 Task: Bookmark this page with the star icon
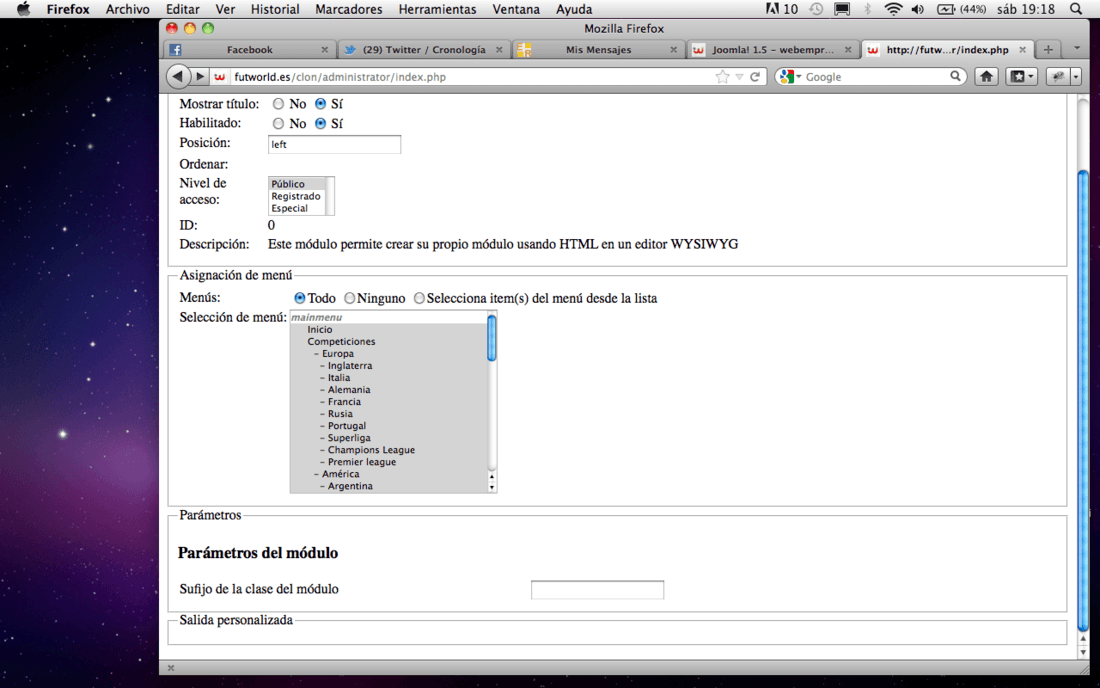coord(722,76)
